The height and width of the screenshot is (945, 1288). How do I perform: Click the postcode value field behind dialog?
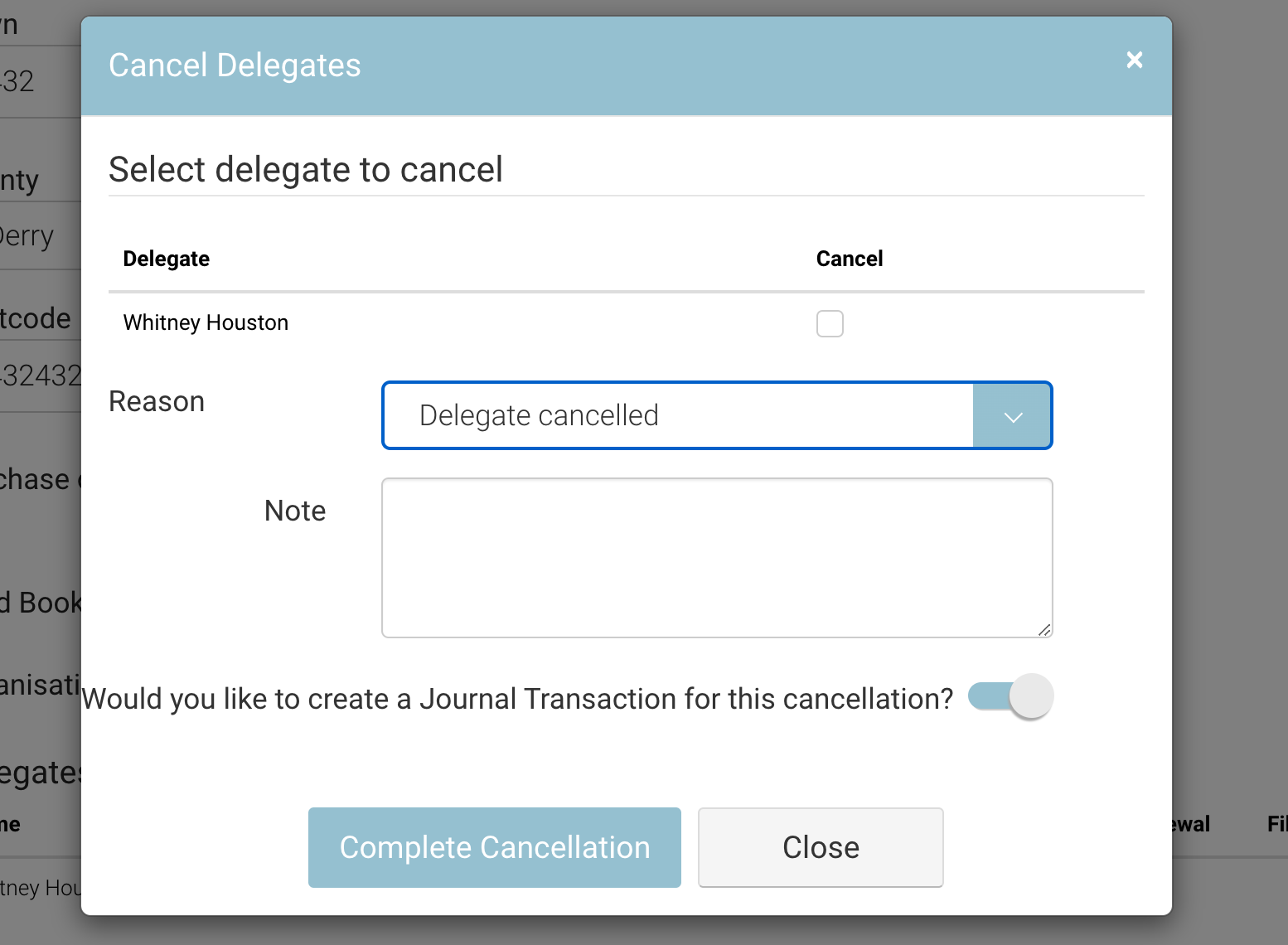click(x=40, y=376)
